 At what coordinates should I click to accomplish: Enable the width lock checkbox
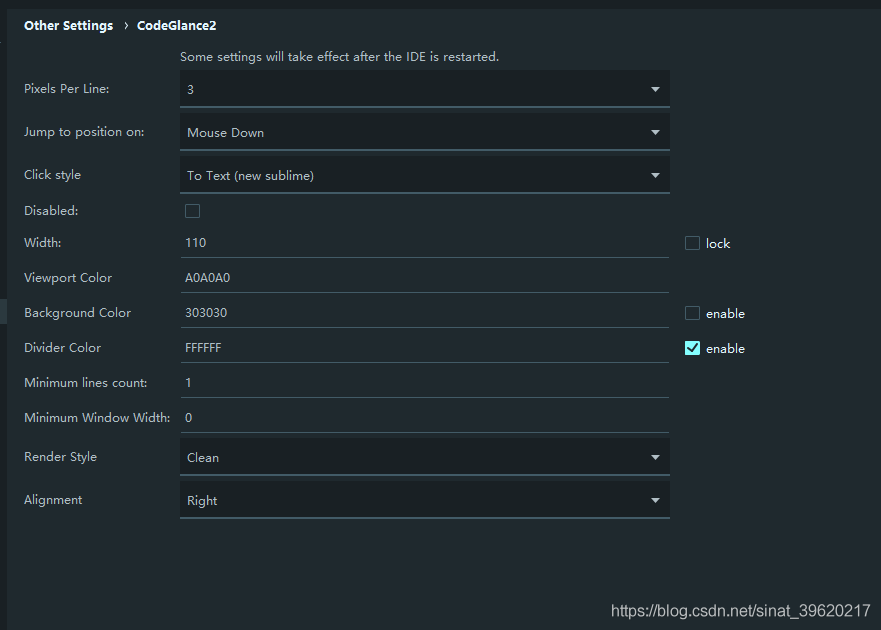[x=692, y=243]
